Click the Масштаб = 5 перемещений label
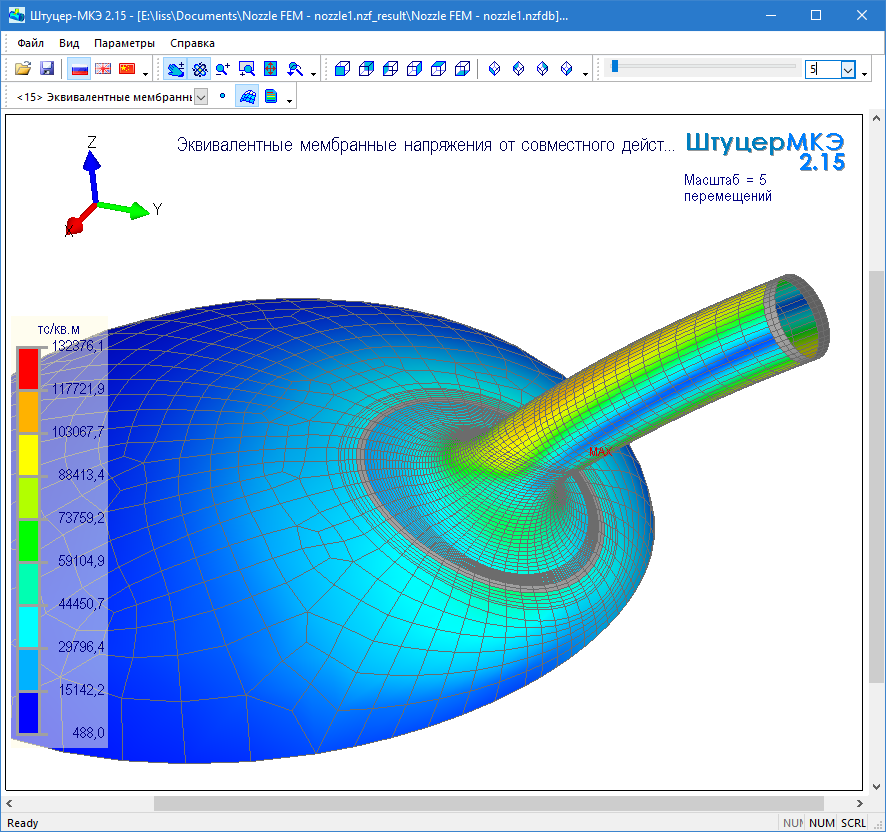 tap(728, 188)
